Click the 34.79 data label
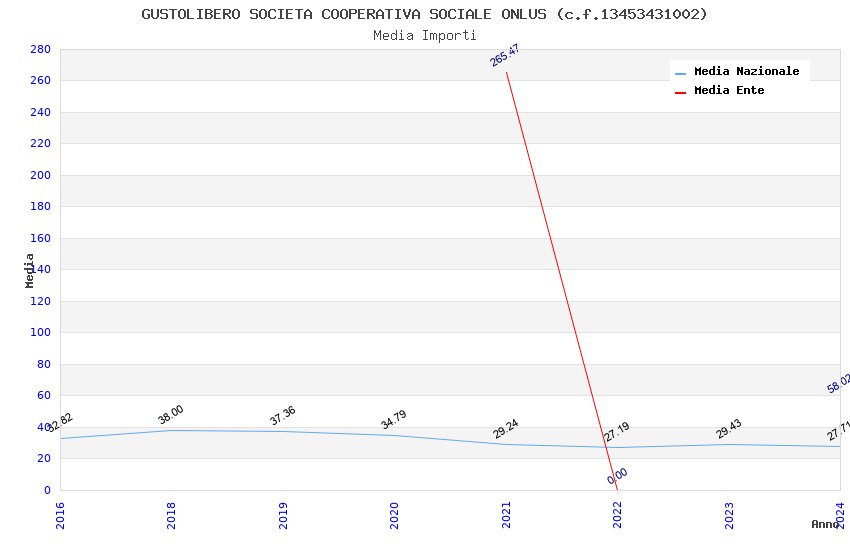 (394, 419)
